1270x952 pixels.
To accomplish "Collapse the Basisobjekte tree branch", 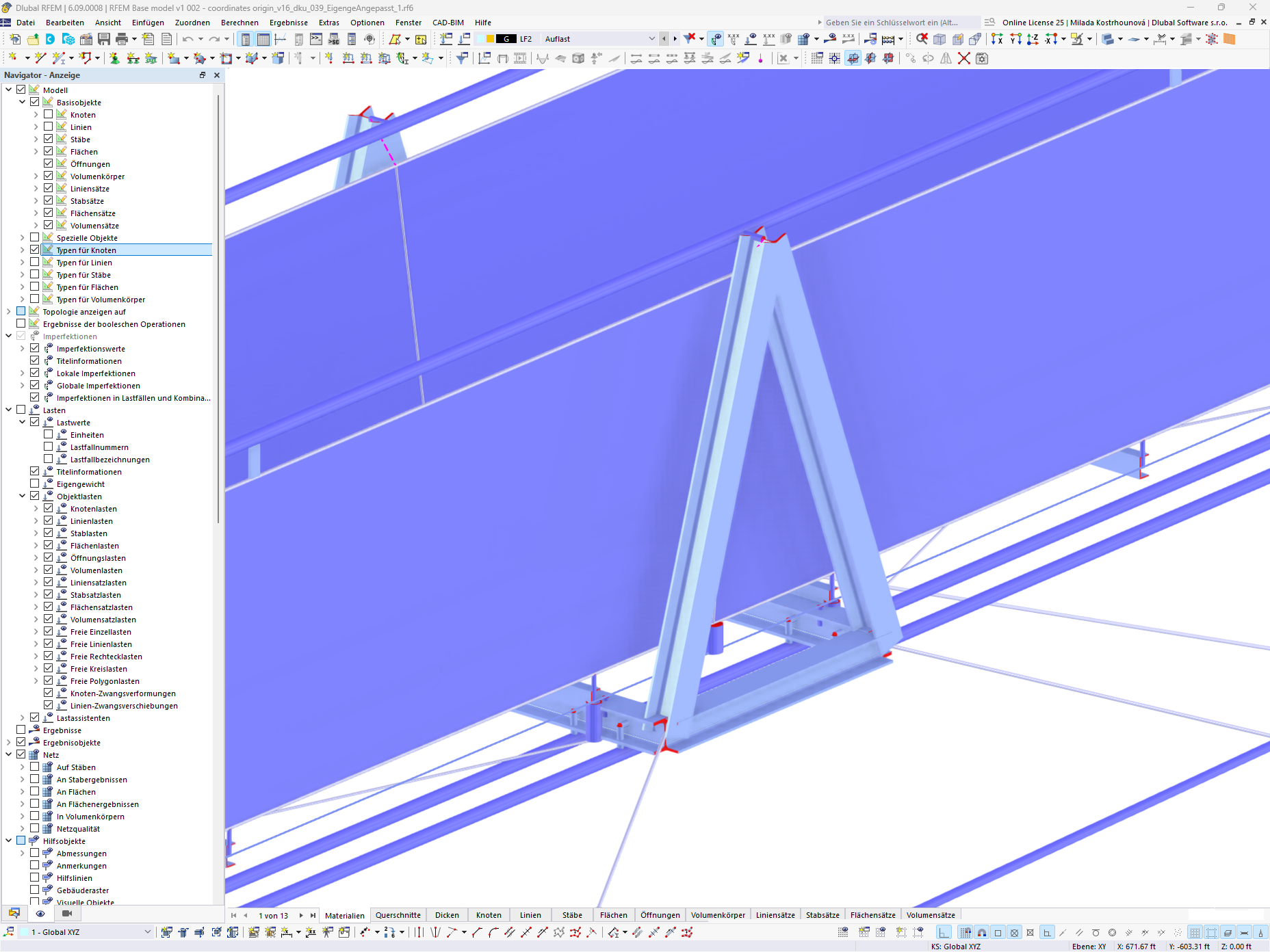I will click(x=22, y=102).
